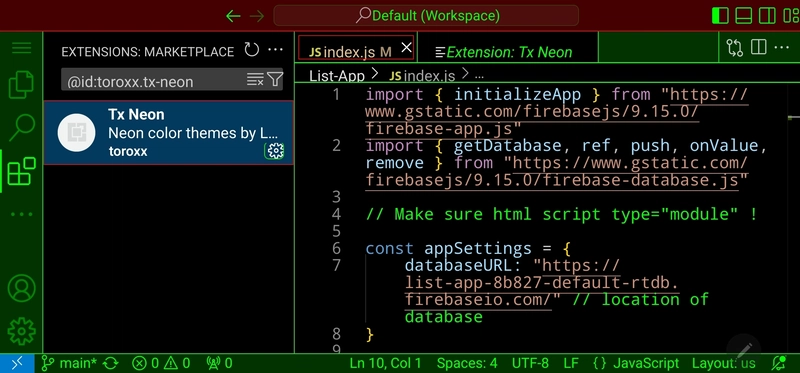The height and width of the screenshot is (373, 800).
Task: Open notifications bell in status bar
Action: click(779, 363)
